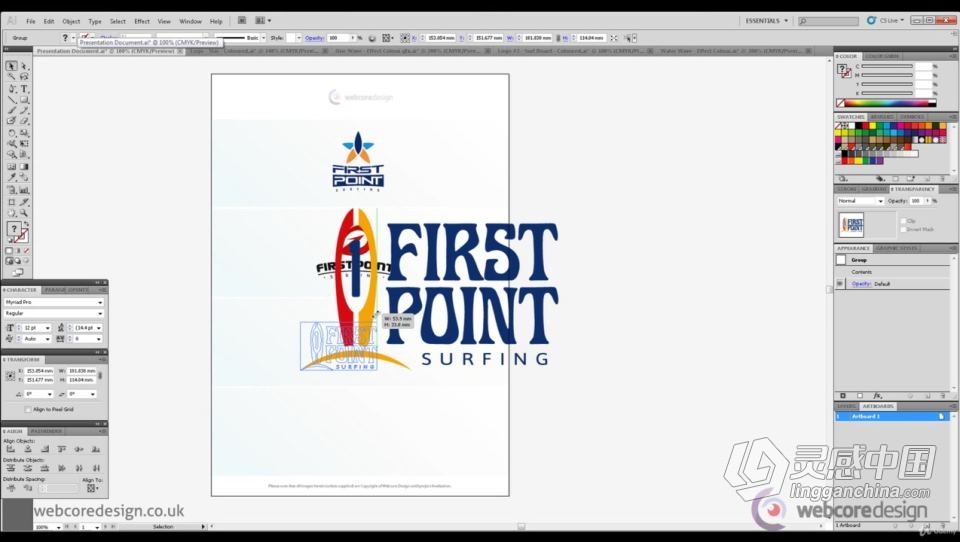Click the First Point thumbnail in Transparency
The height and width of the screenshot is (542, 960).
(x=851, y=225)
